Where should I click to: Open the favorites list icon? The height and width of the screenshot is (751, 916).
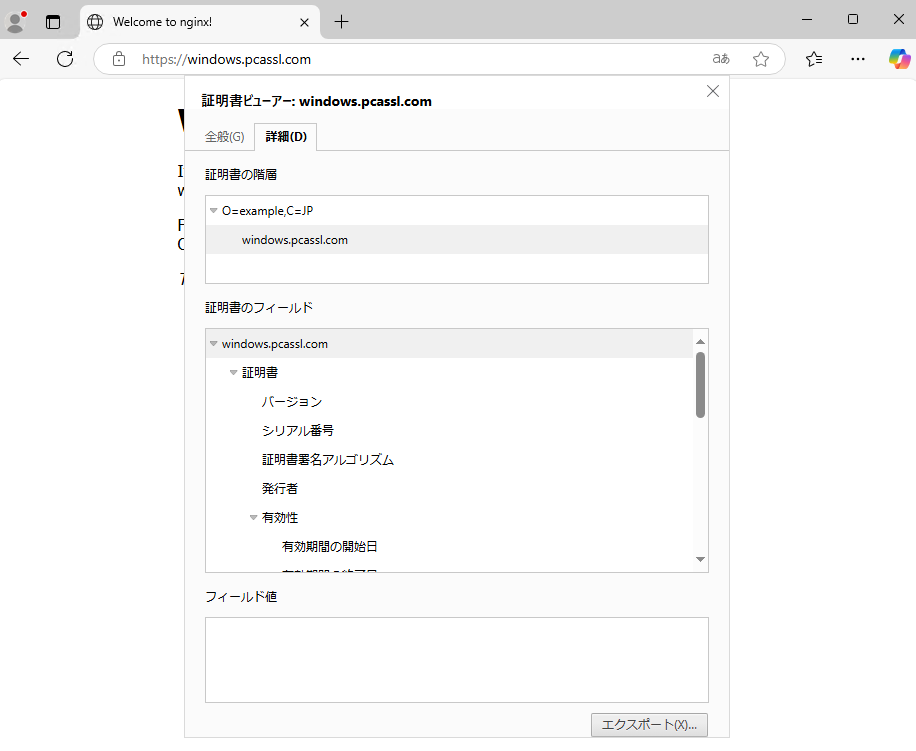[x=814, y=58]
